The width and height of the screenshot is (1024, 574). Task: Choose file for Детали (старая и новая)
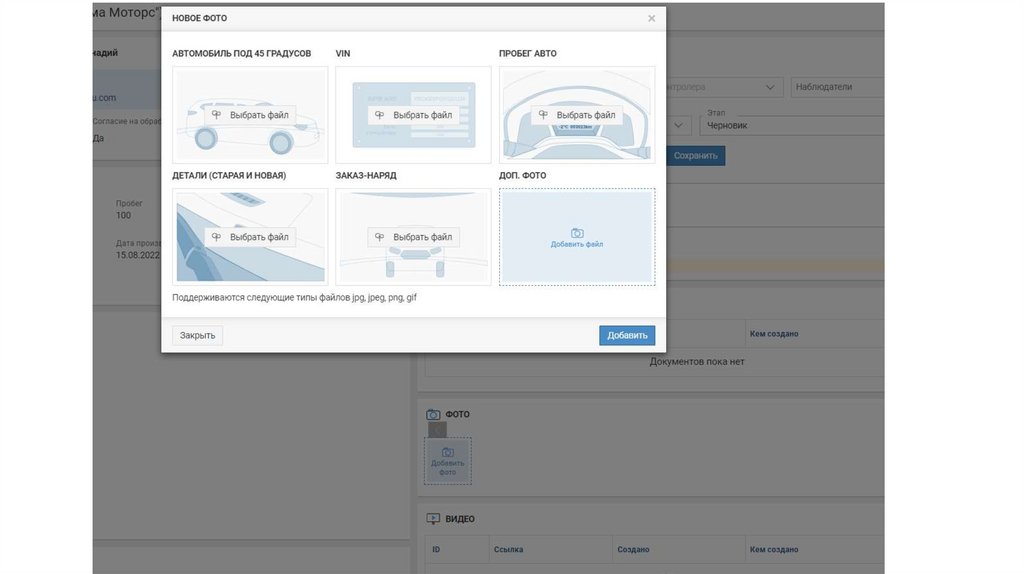250,237
